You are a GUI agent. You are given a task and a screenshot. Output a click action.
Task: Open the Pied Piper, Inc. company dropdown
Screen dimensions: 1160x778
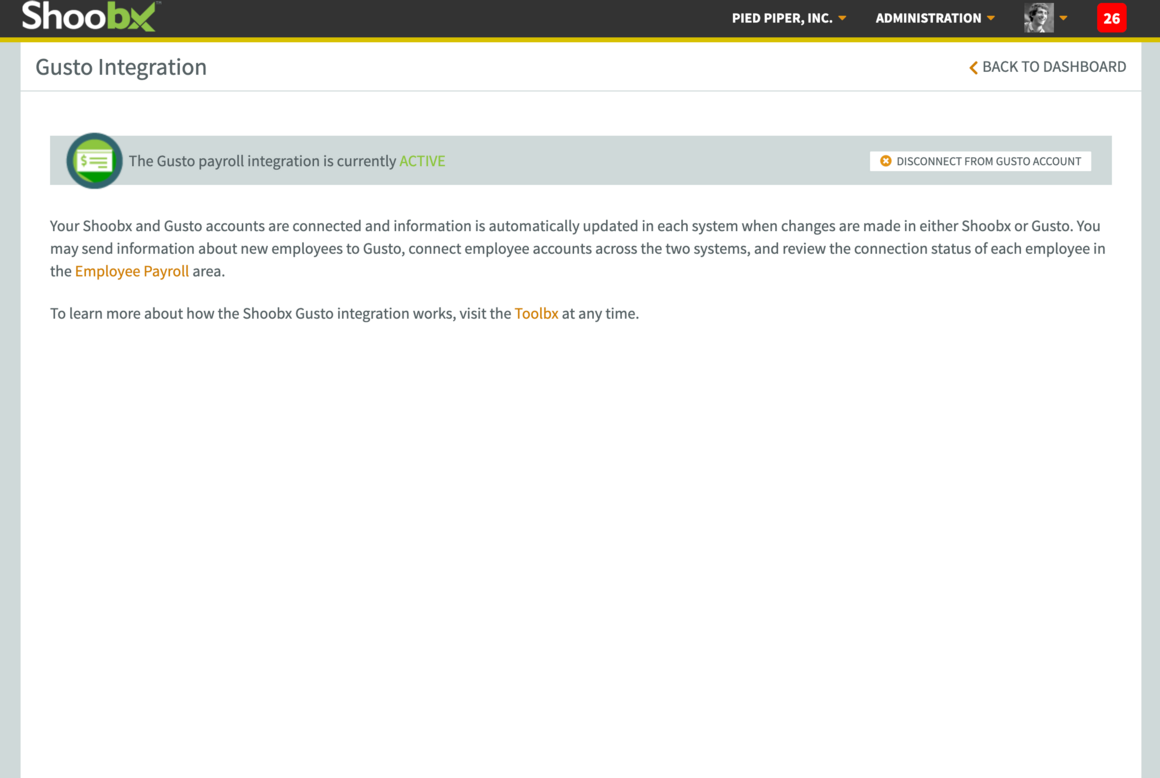(789, 18)
